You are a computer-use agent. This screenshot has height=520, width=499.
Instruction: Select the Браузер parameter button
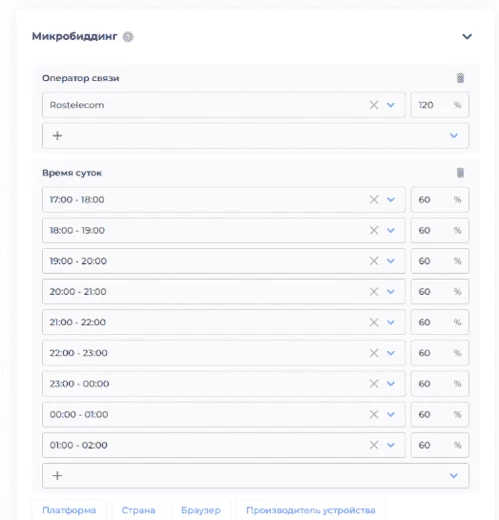[x=201, y=510]
